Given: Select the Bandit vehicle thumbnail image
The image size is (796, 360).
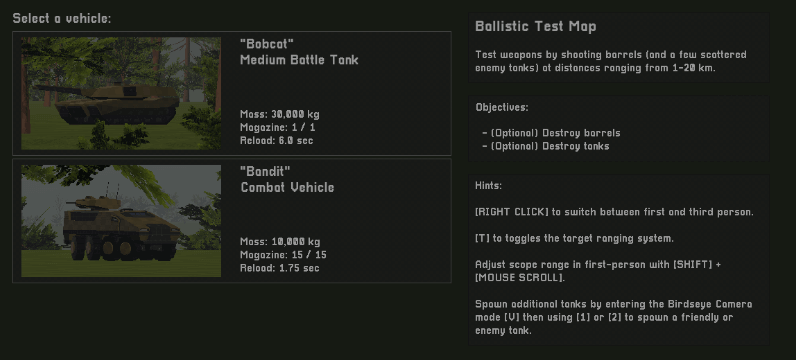Looking at the screenshot, I should [121, 221].
